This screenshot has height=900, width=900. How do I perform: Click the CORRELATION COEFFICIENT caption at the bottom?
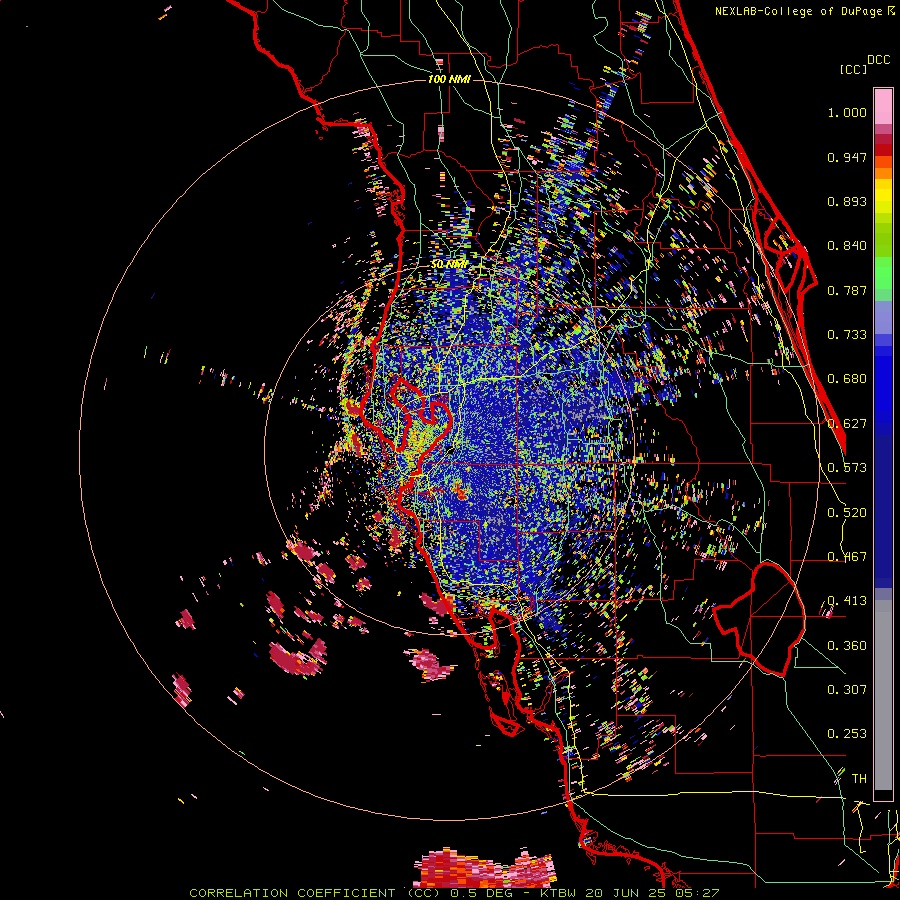pos(453,893)
